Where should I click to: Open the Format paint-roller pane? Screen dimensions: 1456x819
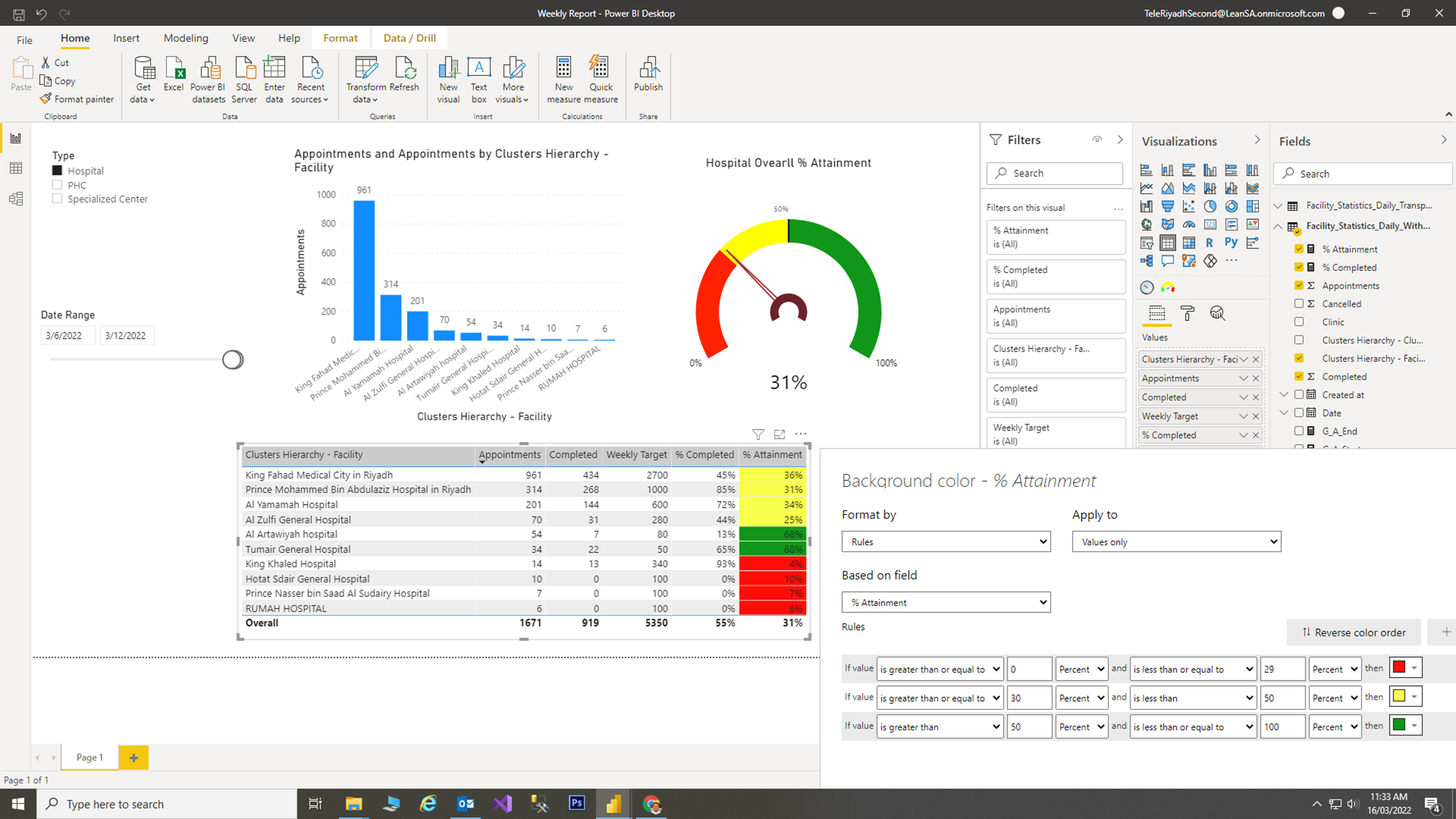[1187, 313]
